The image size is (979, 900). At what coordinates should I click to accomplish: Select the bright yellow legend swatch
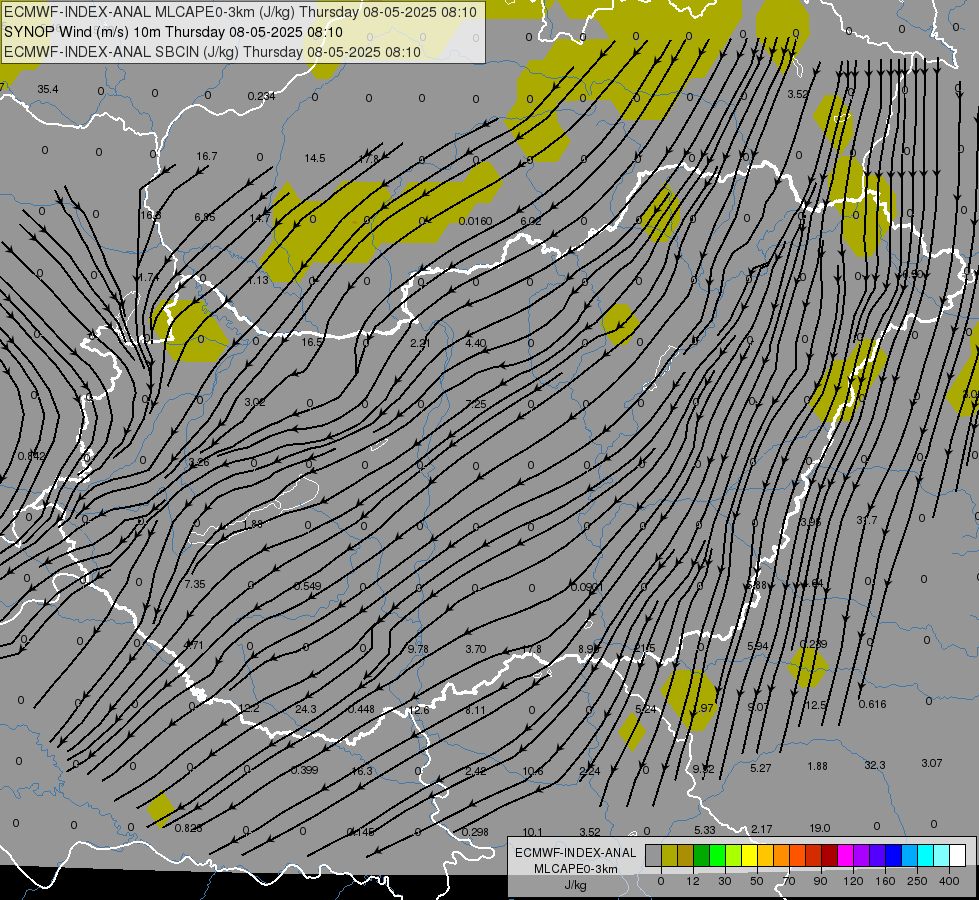(x=749, y=855)
